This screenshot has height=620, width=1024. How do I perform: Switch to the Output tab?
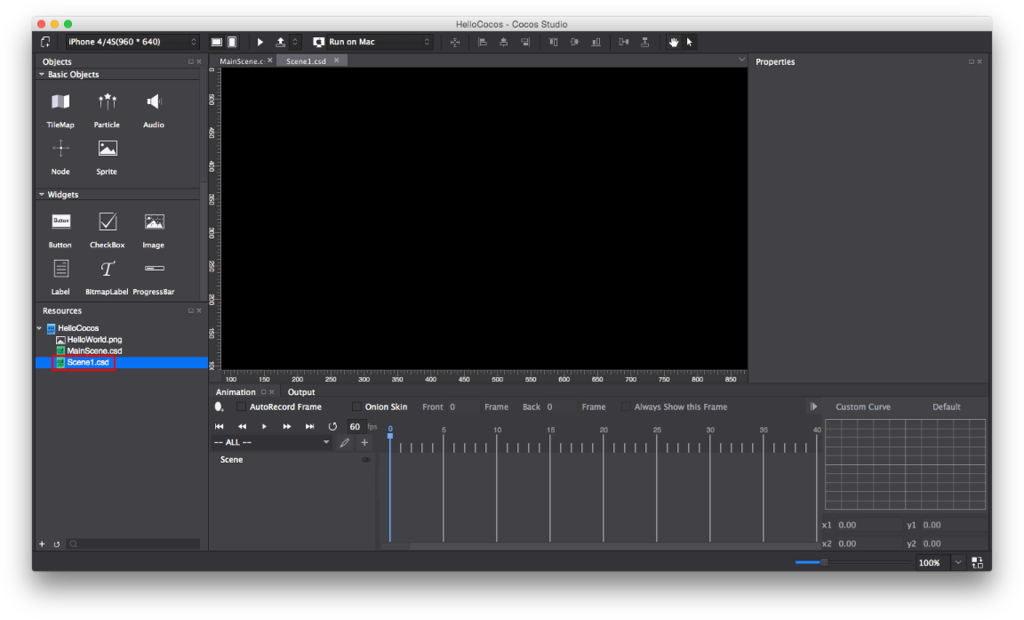(x=301, y=392)
